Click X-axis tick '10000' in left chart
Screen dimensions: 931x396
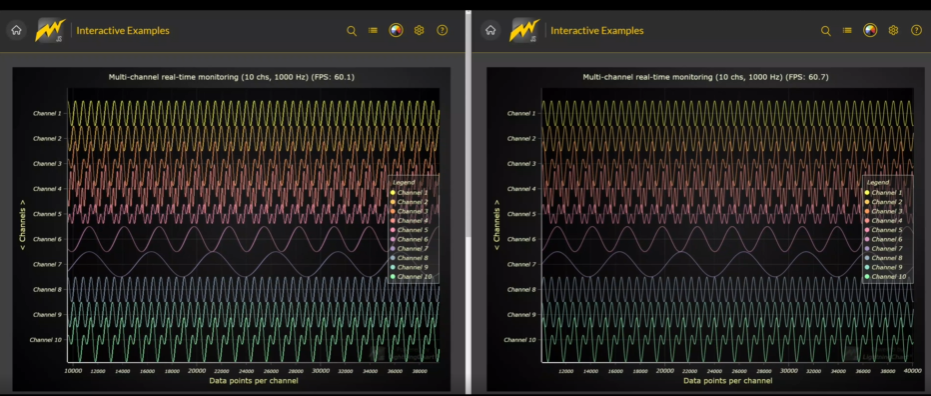tap(73, 370)
